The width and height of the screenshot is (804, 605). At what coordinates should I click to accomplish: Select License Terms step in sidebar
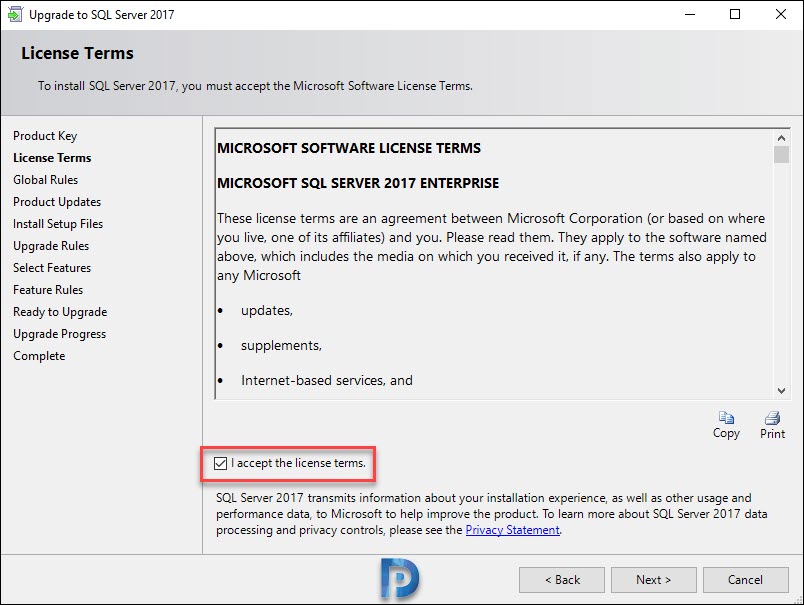pos(52,158)
